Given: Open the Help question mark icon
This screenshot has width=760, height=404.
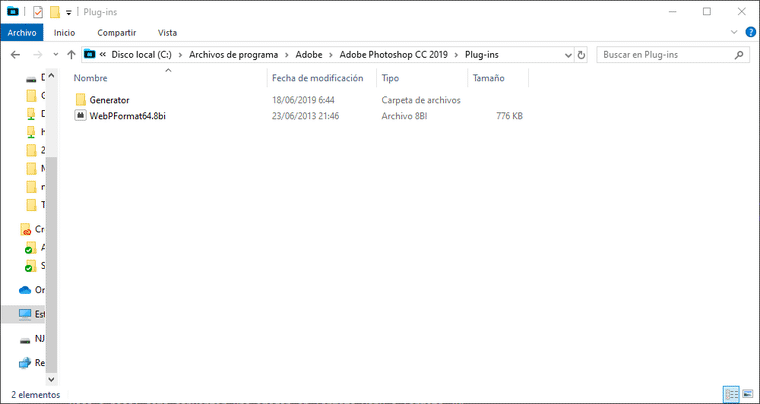Looking at the screenshot, I should 750,32.
